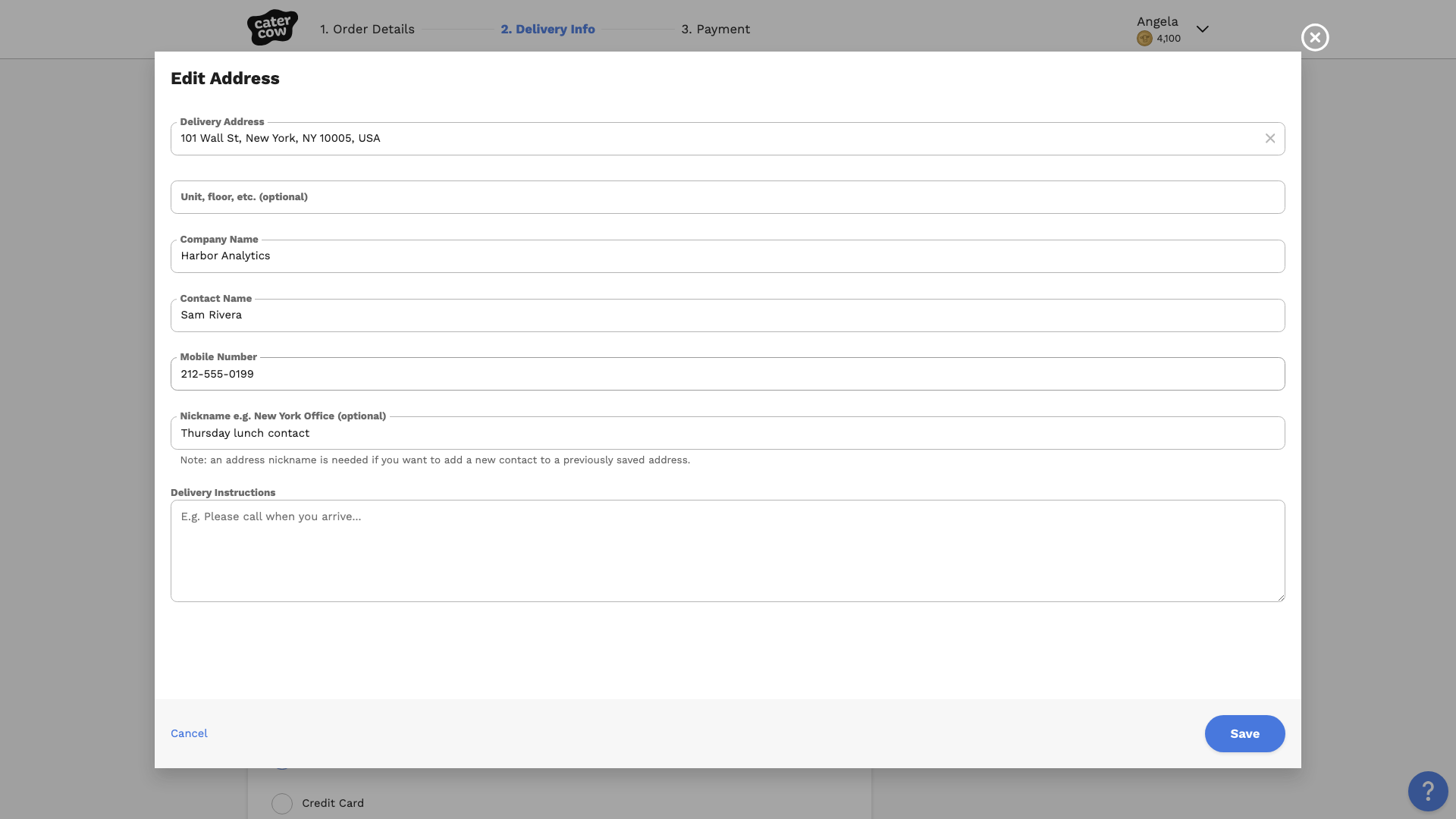Click the CaterCow logo
This screenshot has height=819, width=1456.
[x=272, y=28]
